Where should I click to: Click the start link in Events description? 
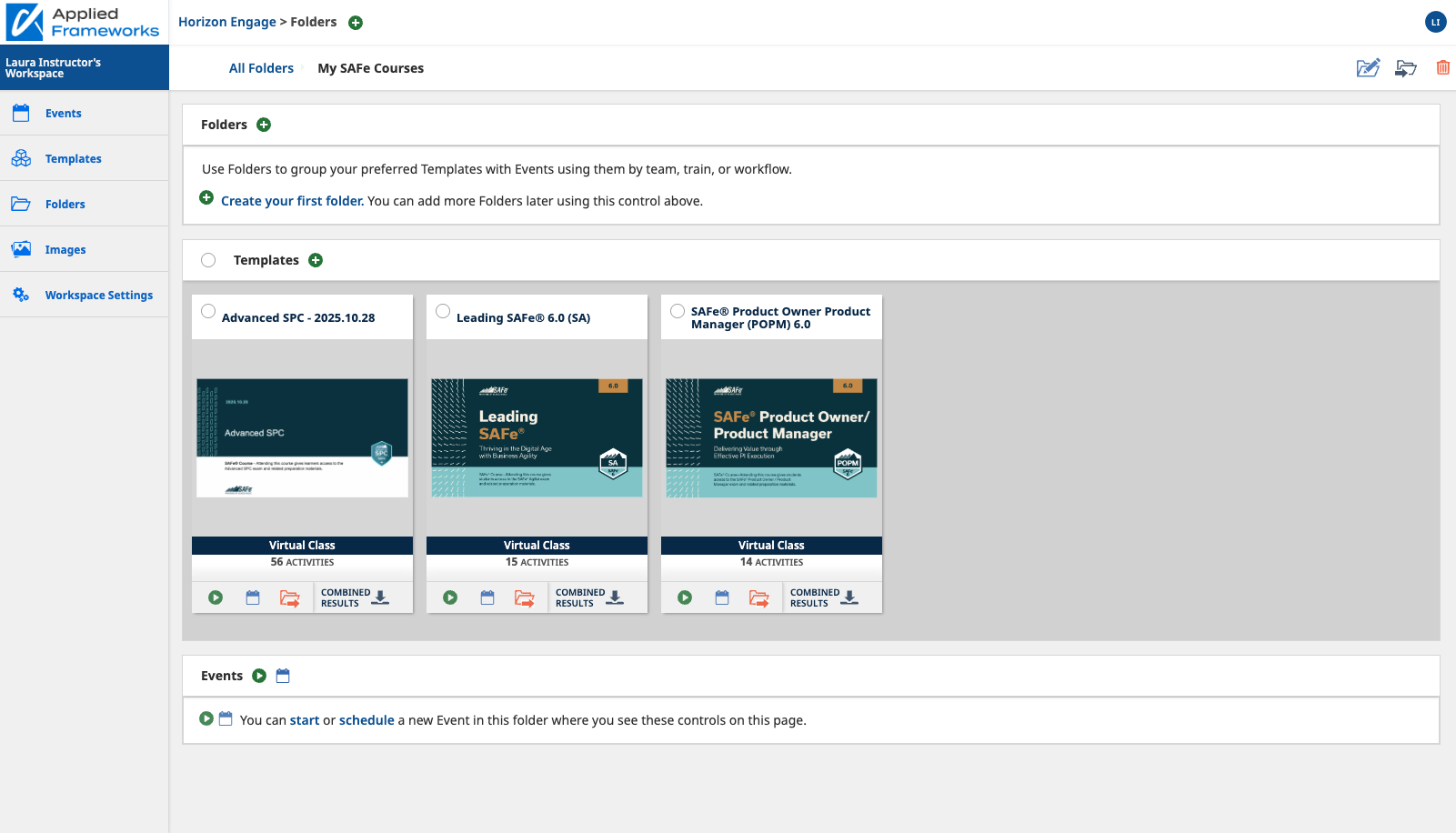(305, 720)
